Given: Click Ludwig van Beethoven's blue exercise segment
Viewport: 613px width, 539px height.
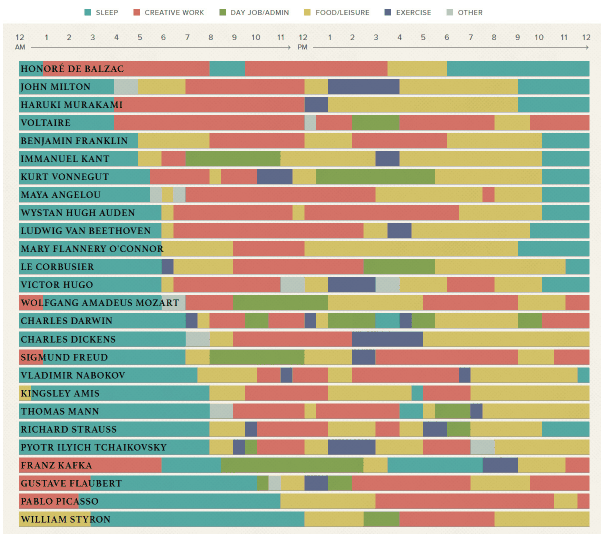Looking at the screenshot, I should pyautogui.click(x=399, y=231).
